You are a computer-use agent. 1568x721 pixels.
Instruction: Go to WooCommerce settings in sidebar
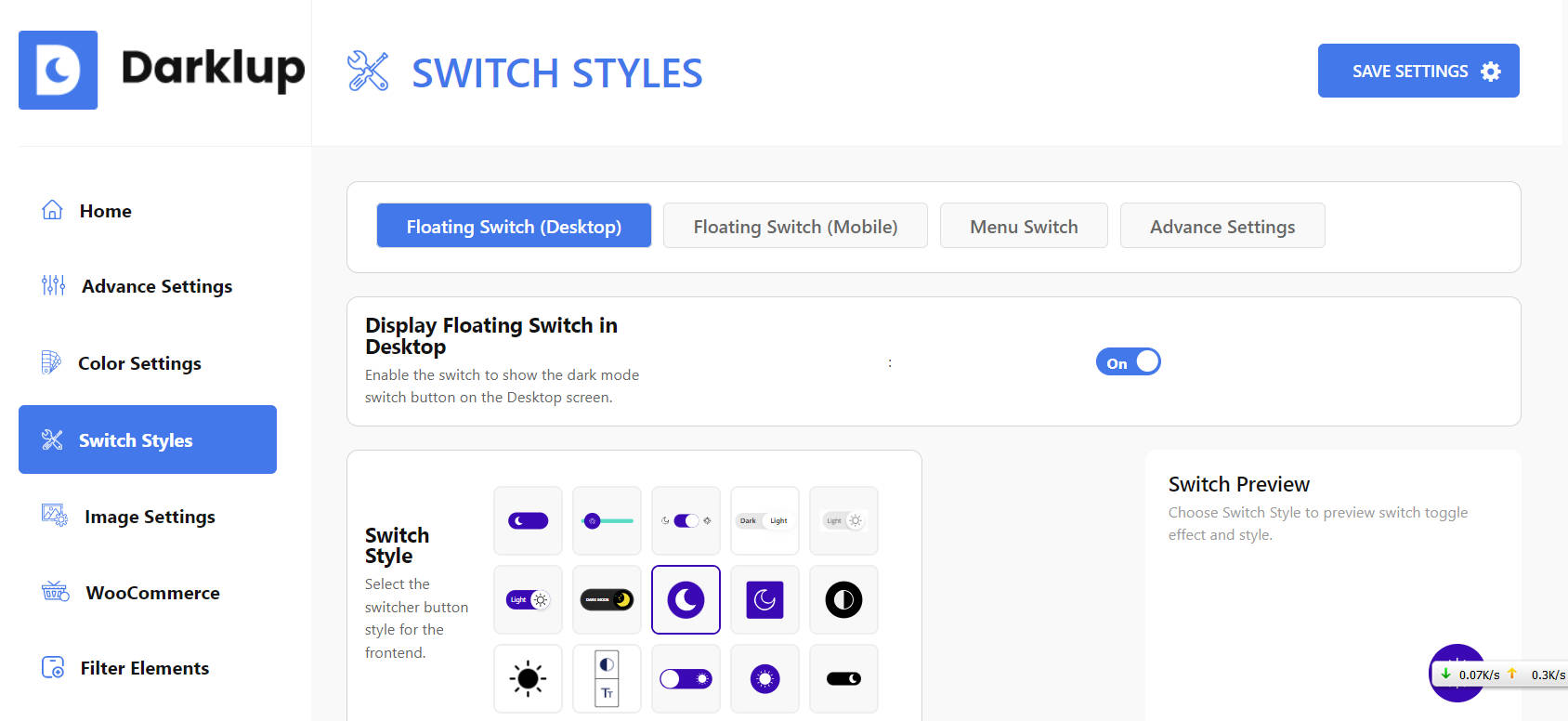tap(152, 593)
